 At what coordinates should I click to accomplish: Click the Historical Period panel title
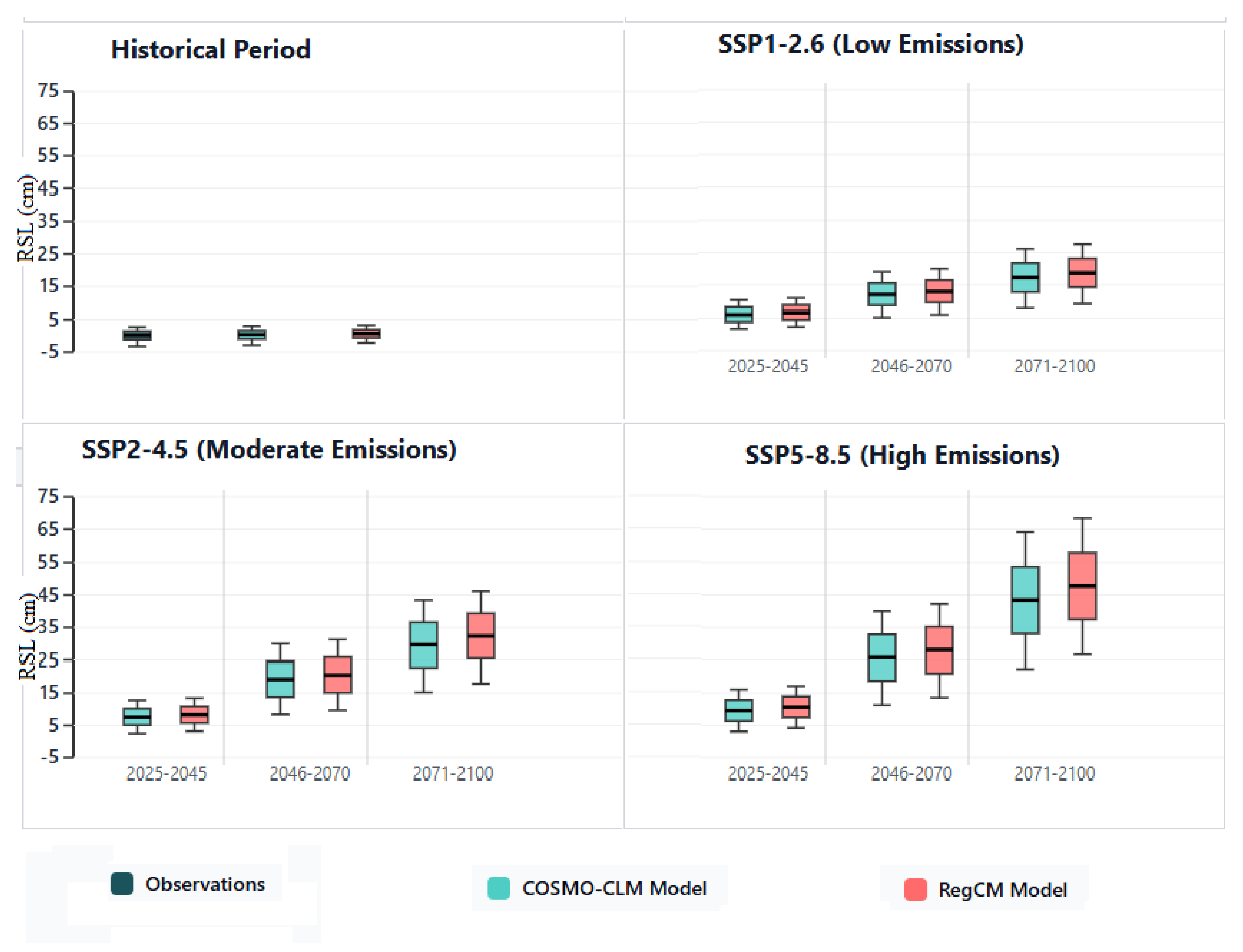tap(211, 49)
